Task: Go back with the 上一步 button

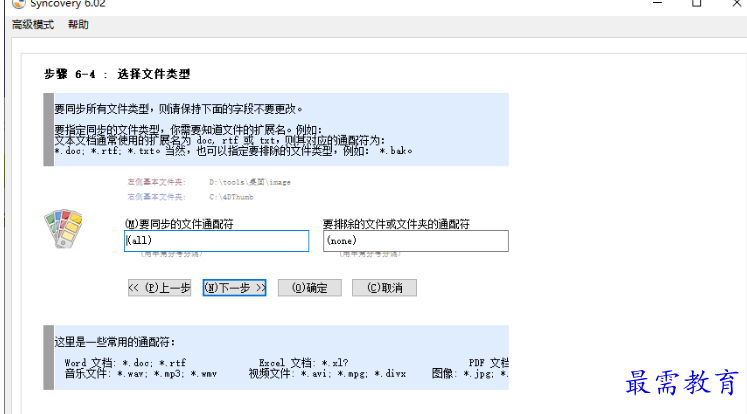Action: coord(160,288)
